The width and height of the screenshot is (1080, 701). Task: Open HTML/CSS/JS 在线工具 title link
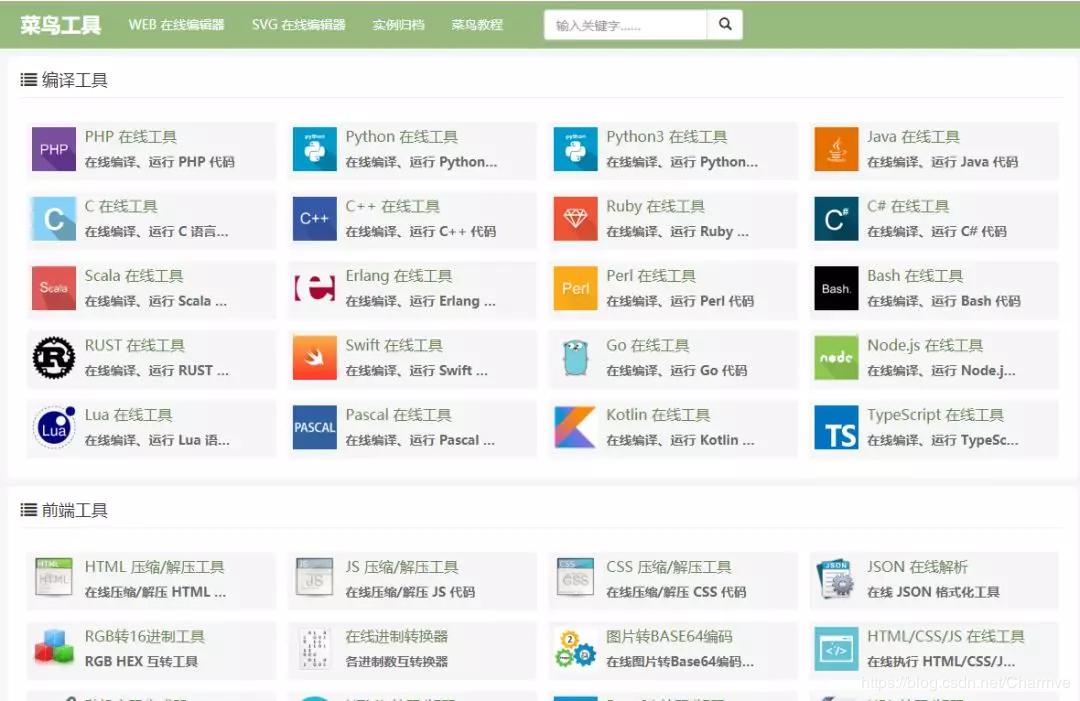(946, 636)
